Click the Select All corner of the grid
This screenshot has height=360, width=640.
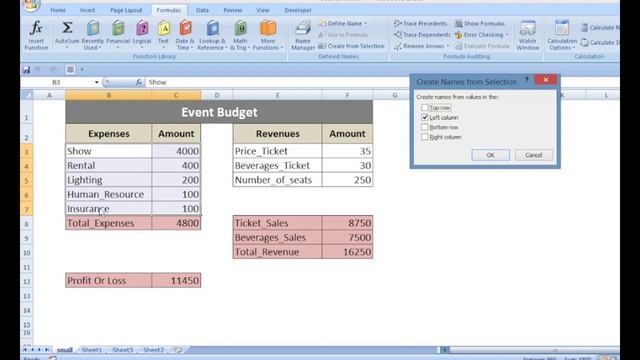click(x=27, y=95)
